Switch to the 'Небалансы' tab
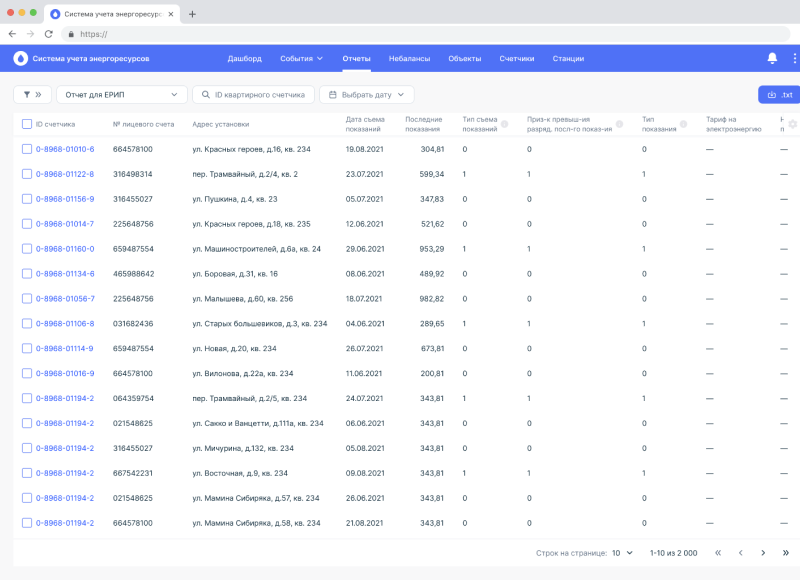This screenshot has width=800, height=580. (409, 59)
